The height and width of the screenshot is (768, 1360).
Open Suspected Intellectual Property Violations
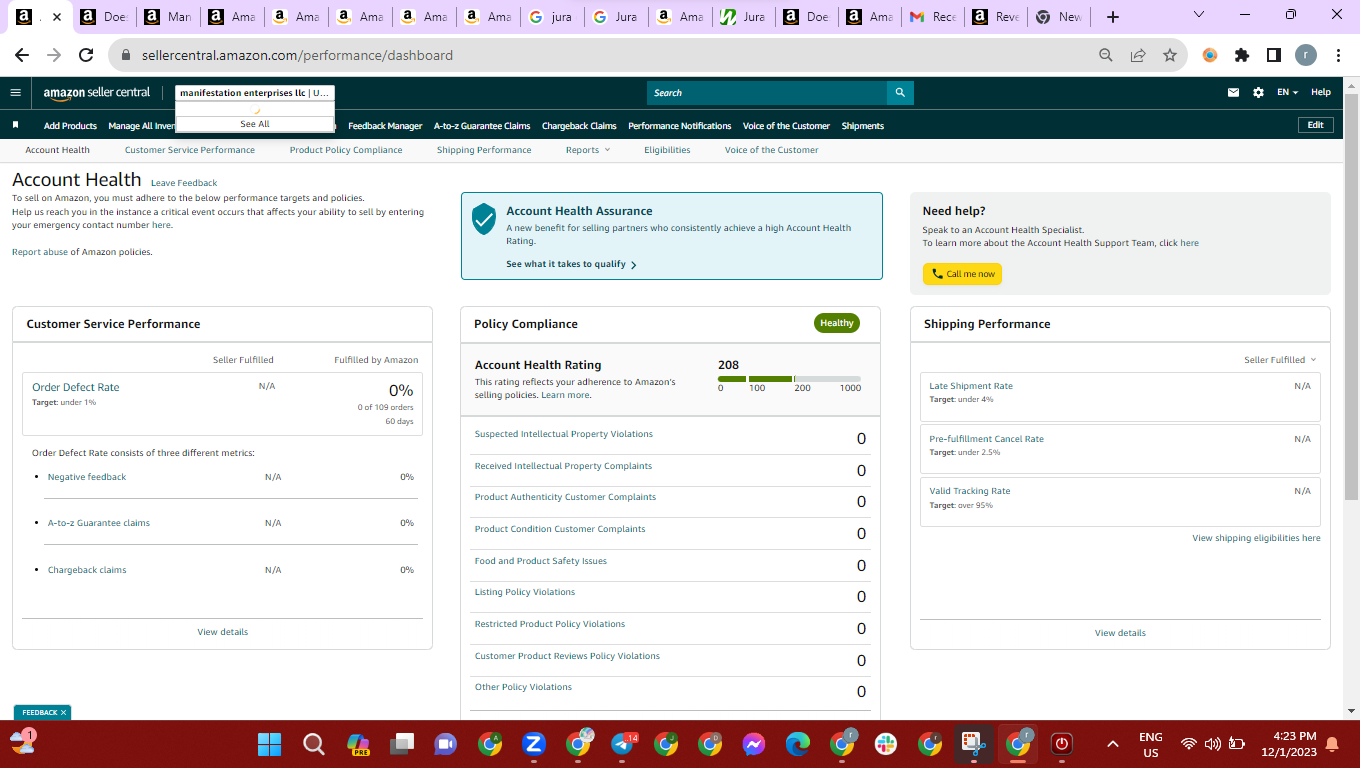[x=564, y=434]
